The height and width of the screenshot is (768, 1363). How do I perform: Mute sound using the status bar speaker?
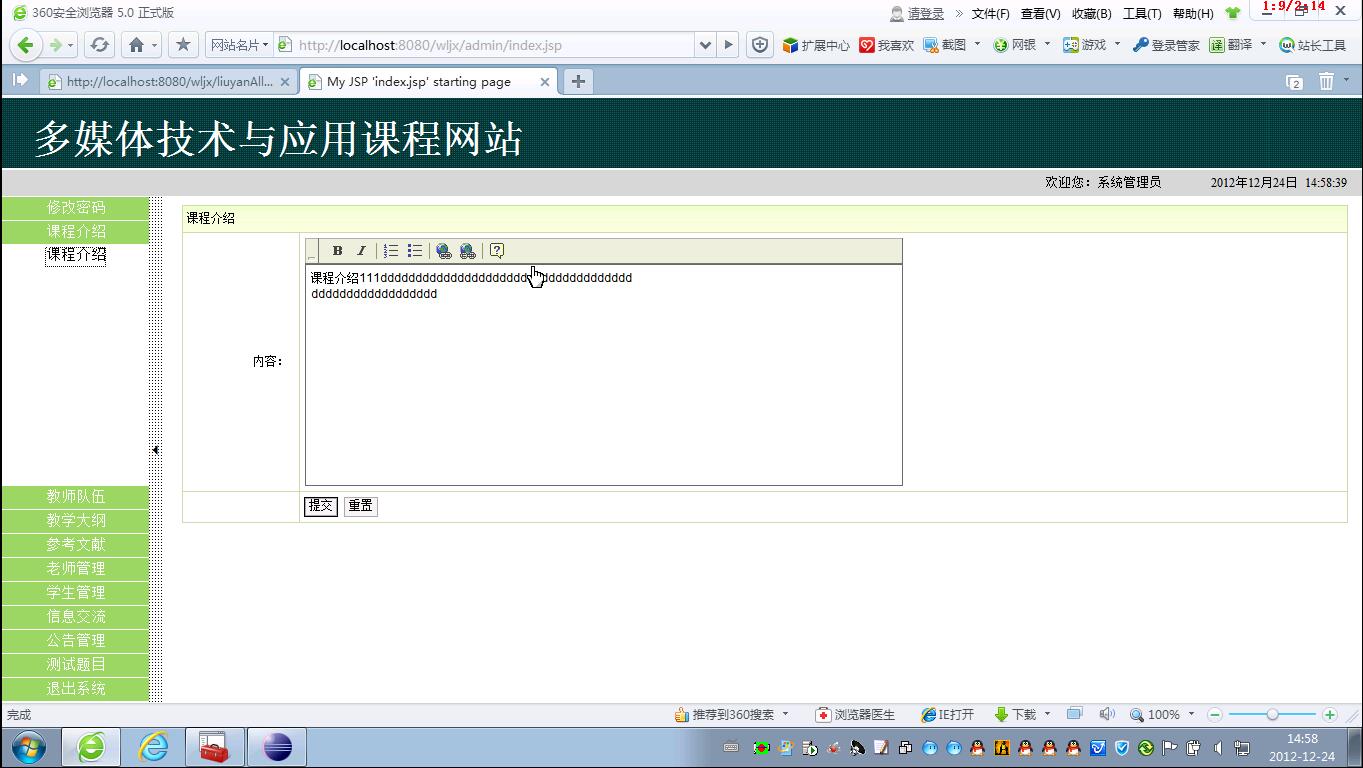1106,714
